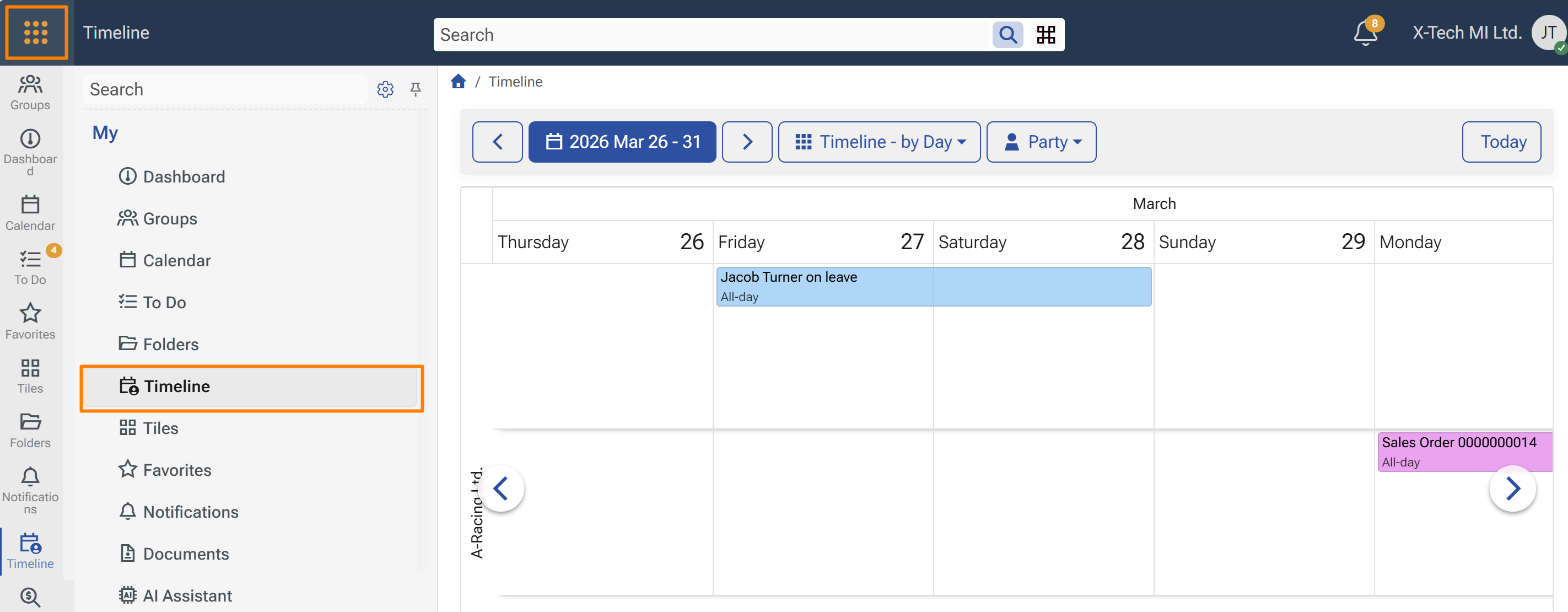Expand the Party dropdown
The height and width of the screenshot is (612, 1568).
coord(1041,142)
